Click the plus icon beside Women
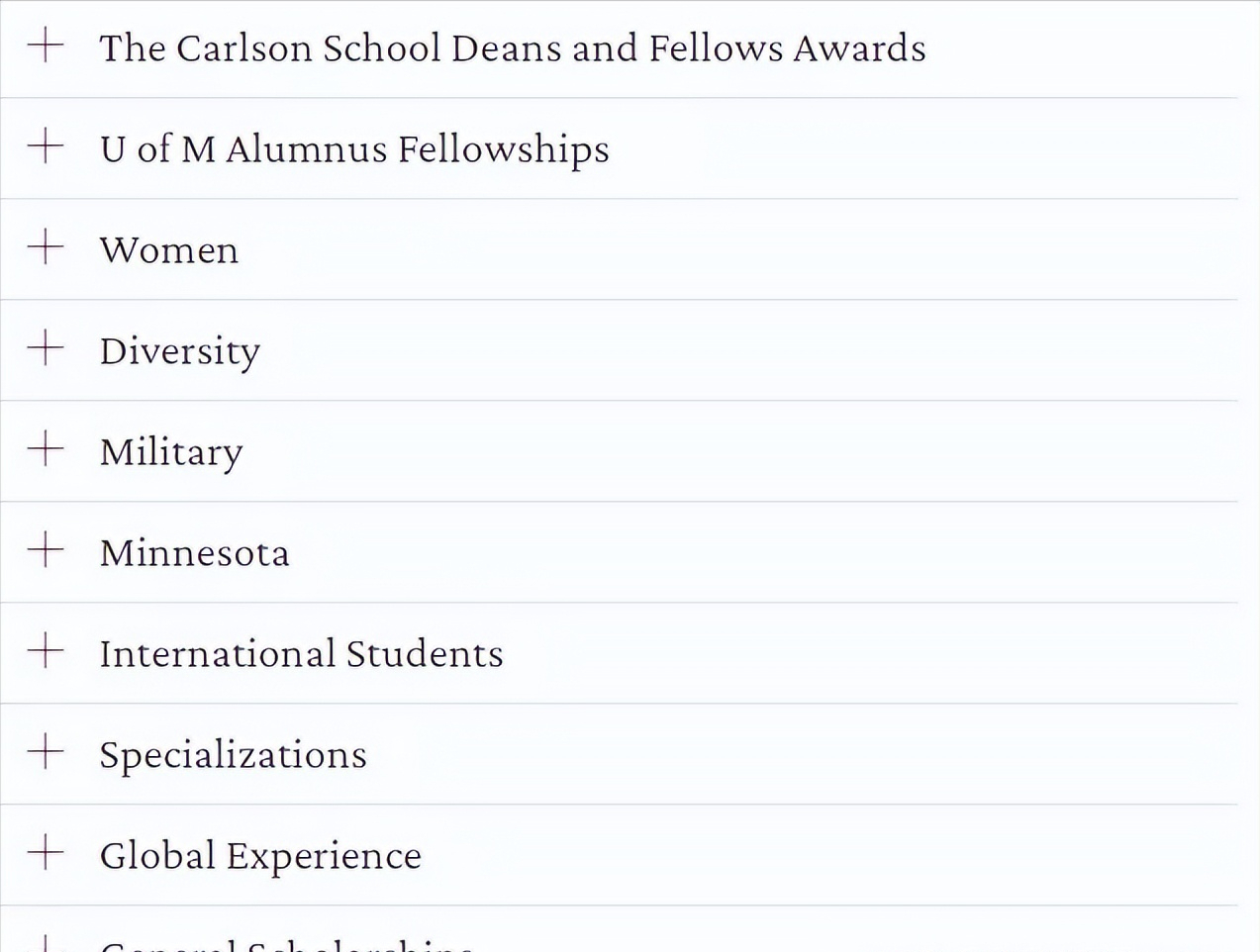This screenshot has height=952, width=1260. click(46, 247)
